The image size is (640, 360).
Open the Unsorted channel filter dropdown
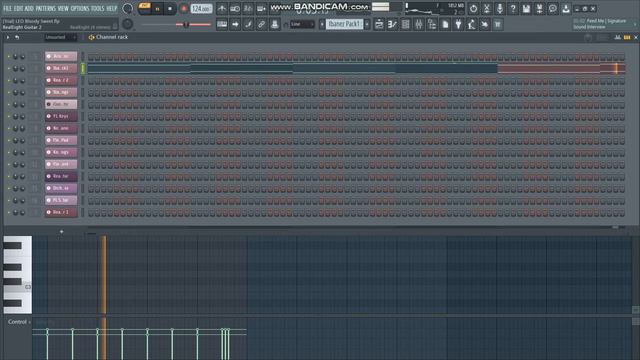[60, 37]
